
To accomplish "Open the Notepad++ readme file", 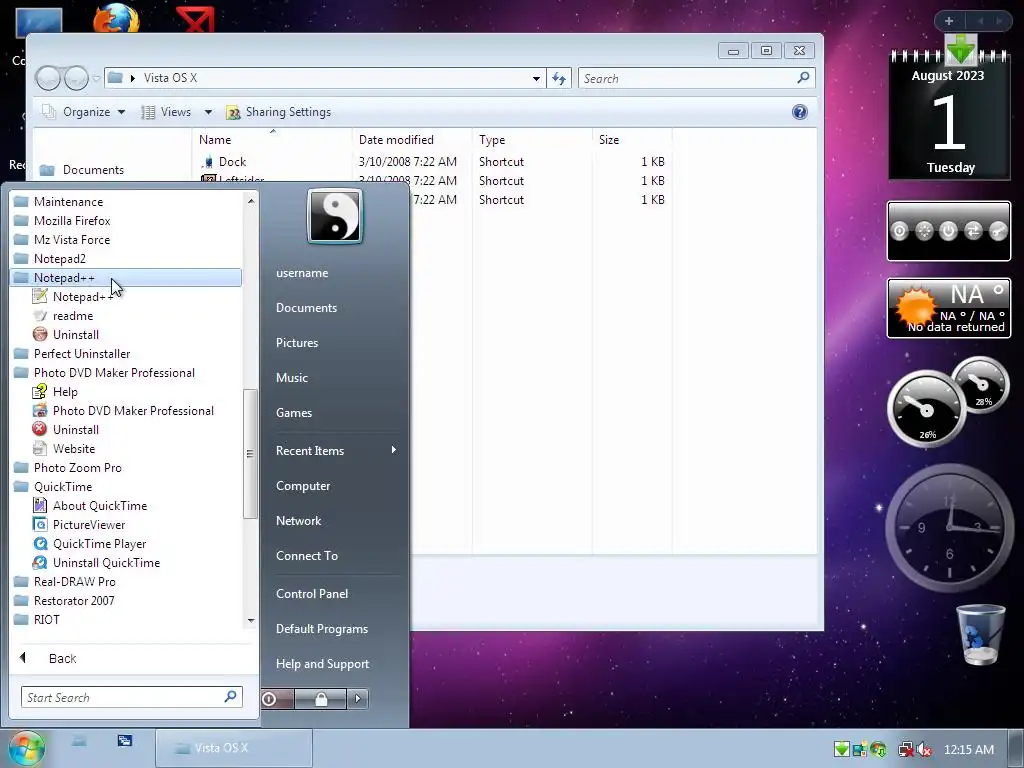I will pos(72,316).
